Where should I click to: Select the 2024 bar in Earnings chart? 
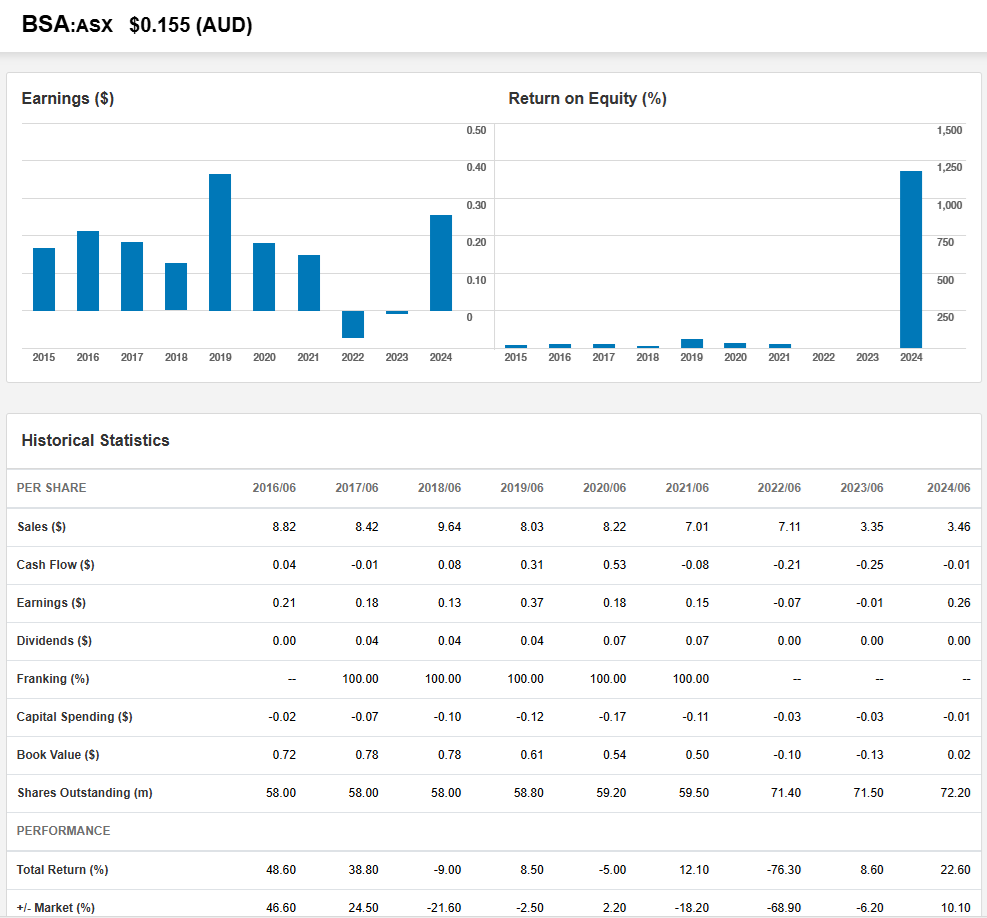[x=441, y=262]
